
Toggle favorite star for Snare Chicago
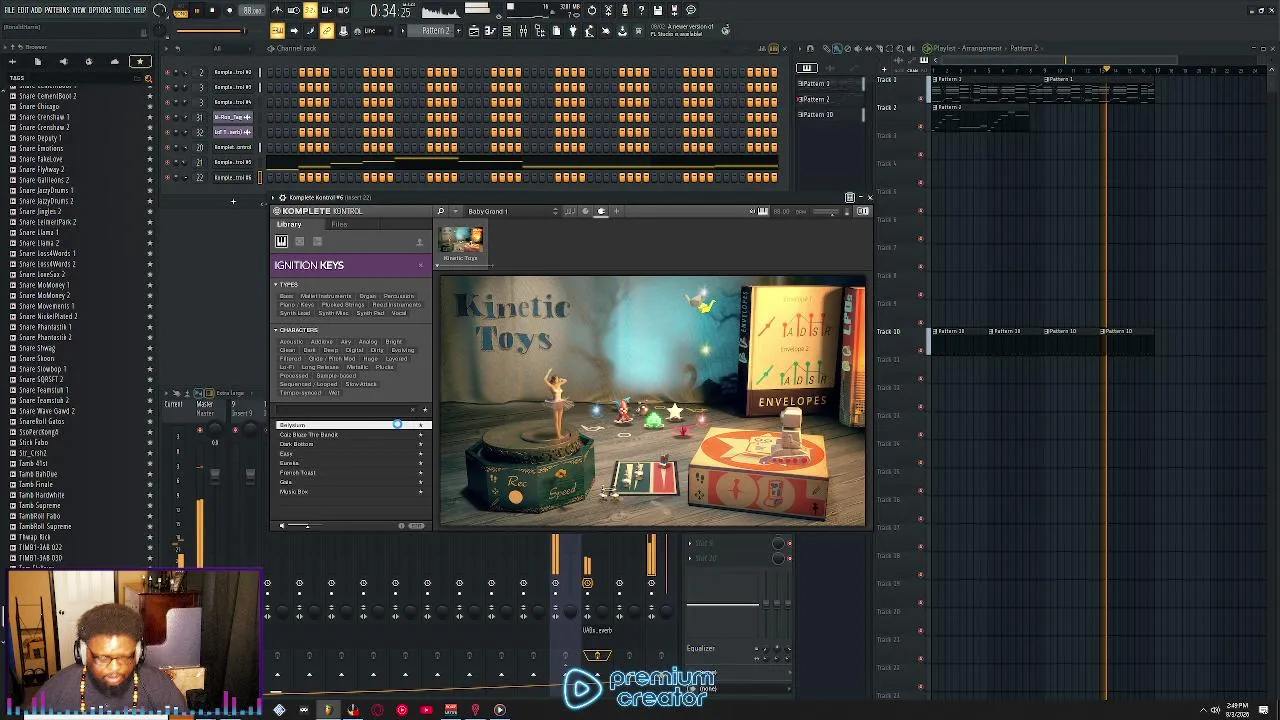(x=150, y=106)
